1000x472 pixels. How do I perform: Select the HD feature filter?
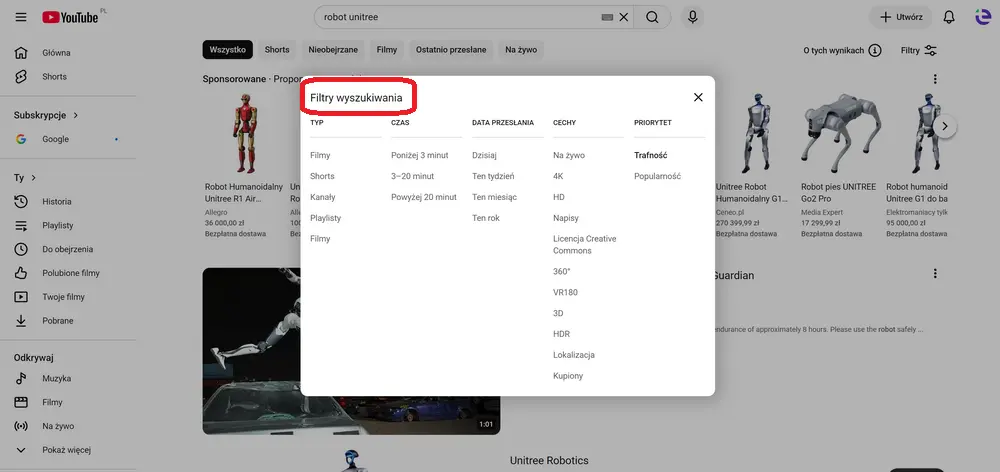tap(559, 197)
